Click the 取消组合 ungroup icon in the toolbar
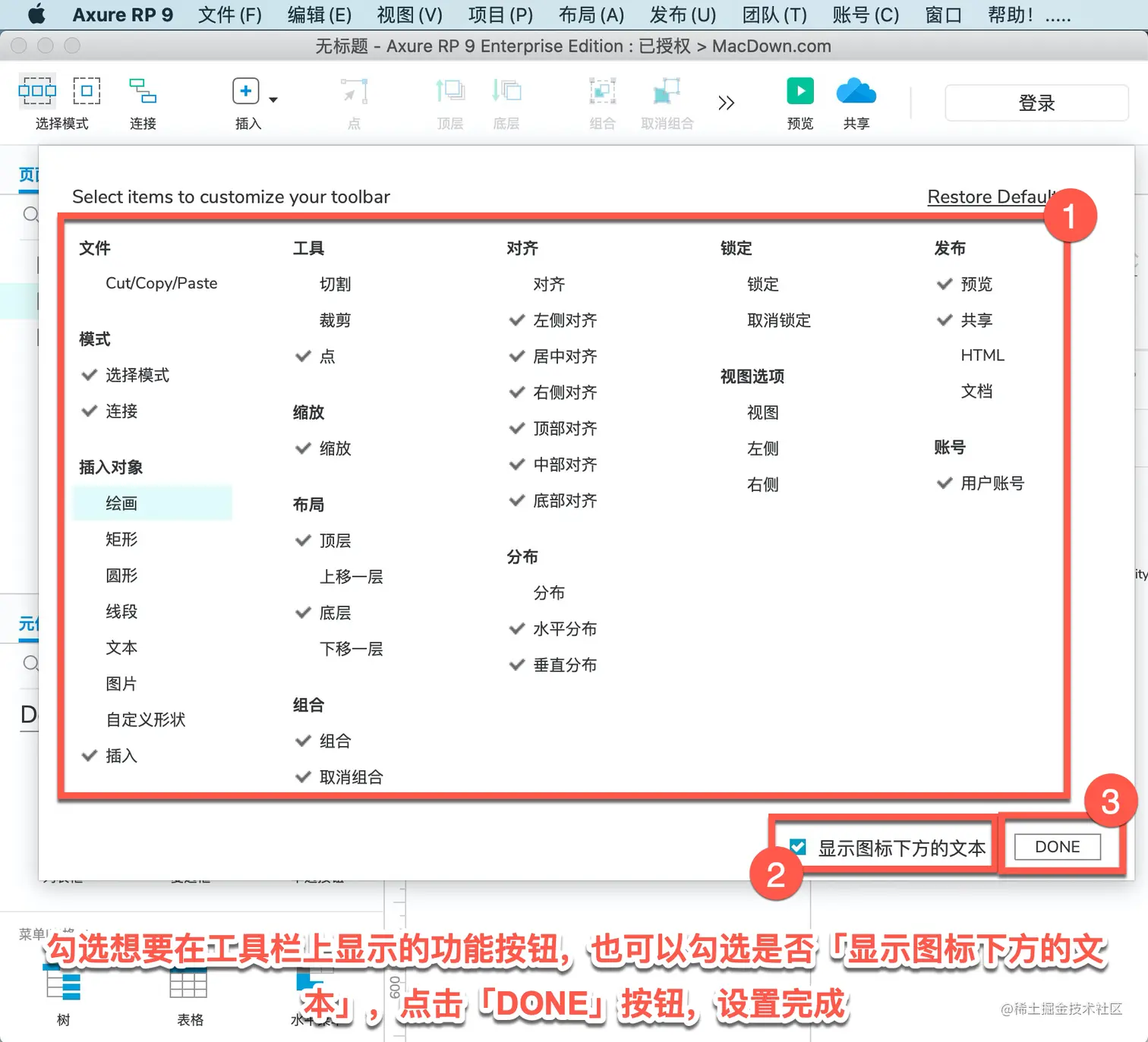Viewport: 1148px width, 1042px height. pos(667,91)
